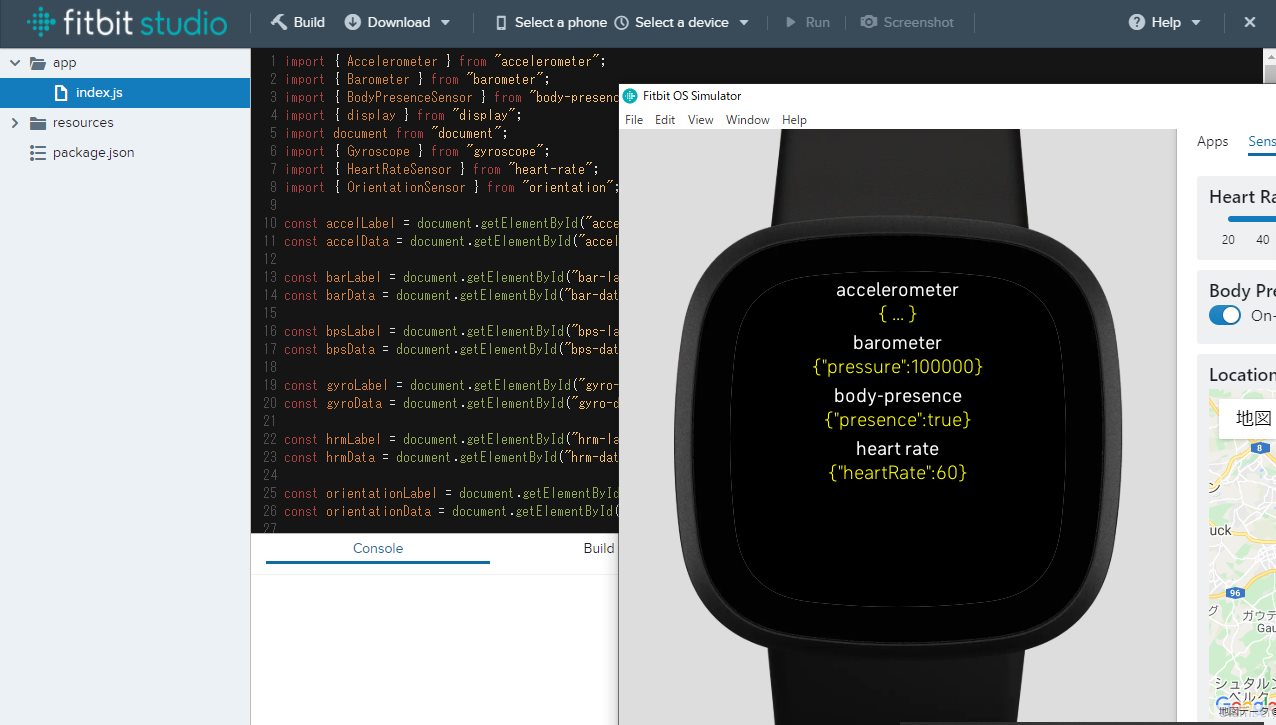Click code line 1 import Accelerometer
Screen dimensions: 1276x725
pos(445,61)
